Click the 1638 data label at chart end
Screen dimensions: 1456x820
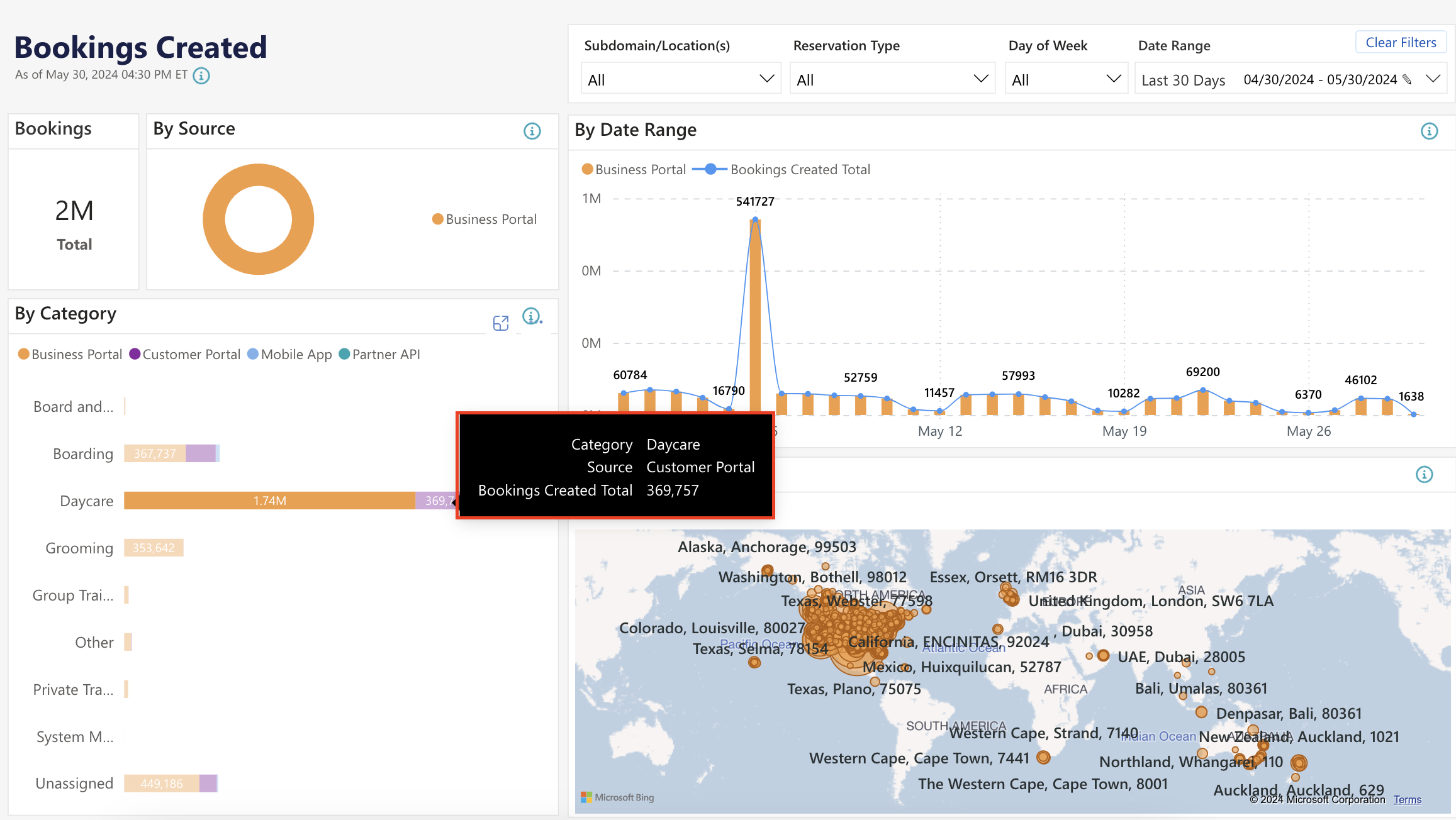pyautogui.click(x=1411, y=397)
